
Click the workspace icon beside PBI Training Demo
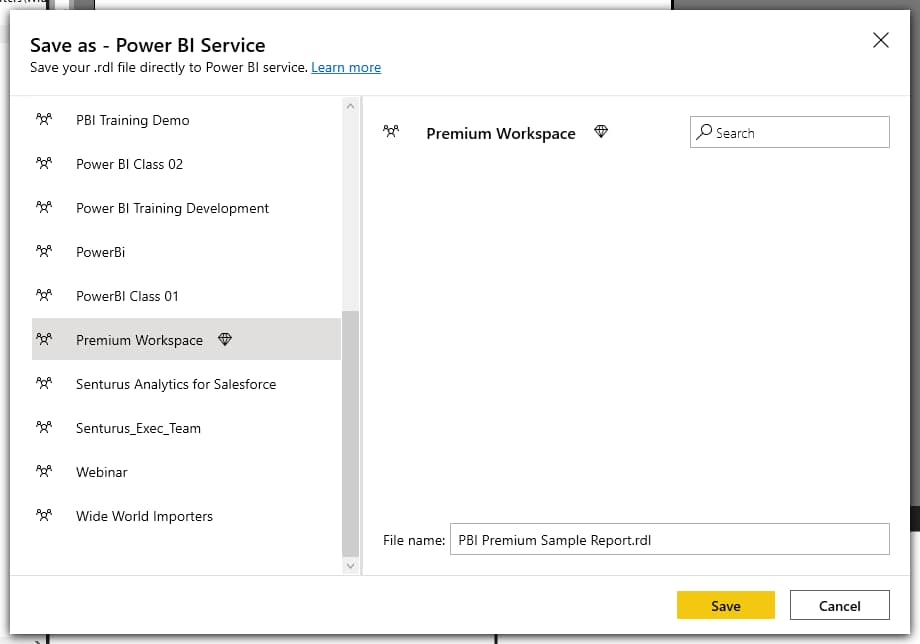coord(43,120)
